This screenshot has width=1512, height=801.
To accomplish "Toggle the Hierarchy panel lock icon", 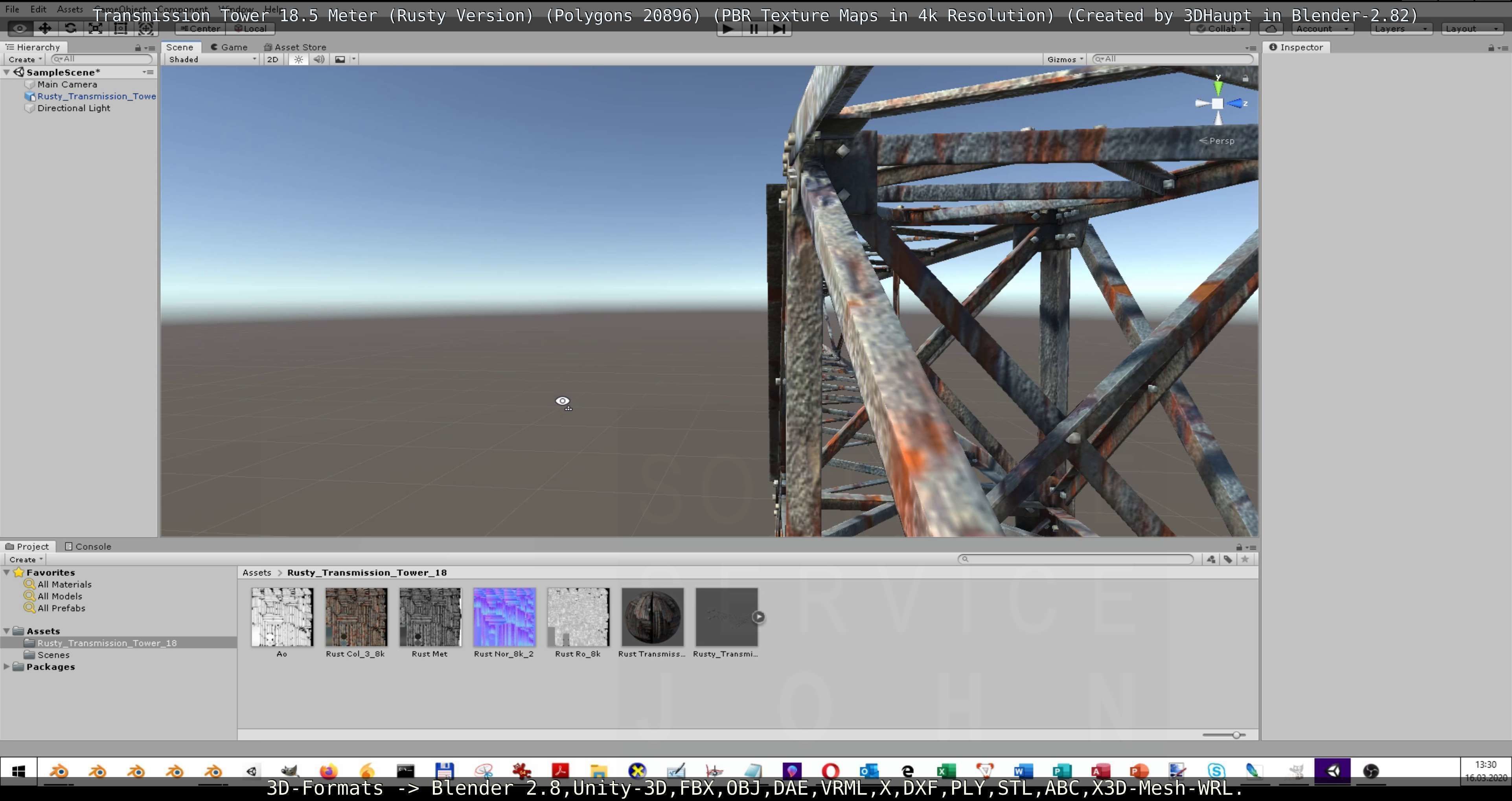I will (138, 48).
